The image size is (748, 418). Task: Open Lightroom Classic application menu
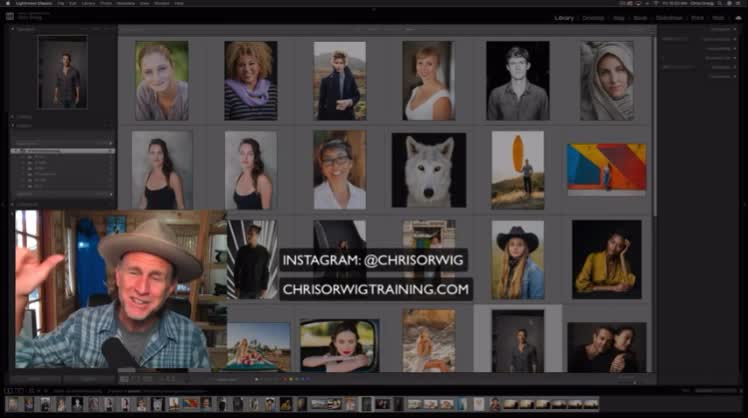(x=34, y=3)
